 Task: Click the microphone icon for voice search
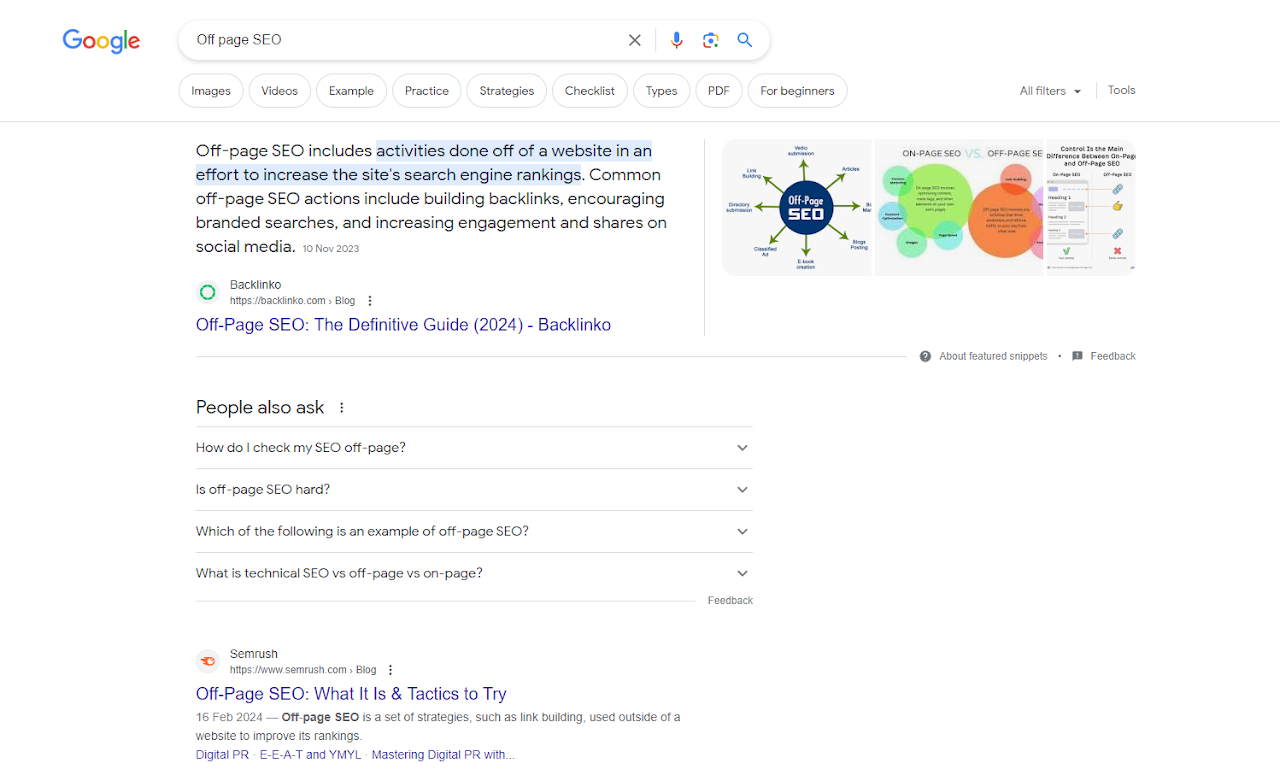(x=676, y=40)
